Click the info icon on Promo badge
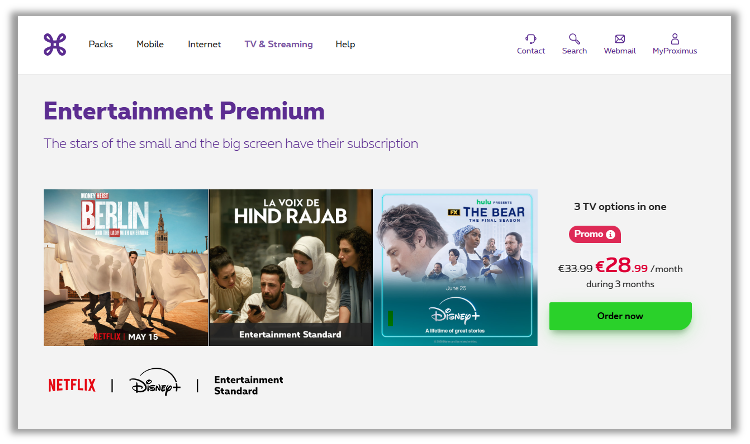Viewport: 750px width, 444px height. point(610,234)
